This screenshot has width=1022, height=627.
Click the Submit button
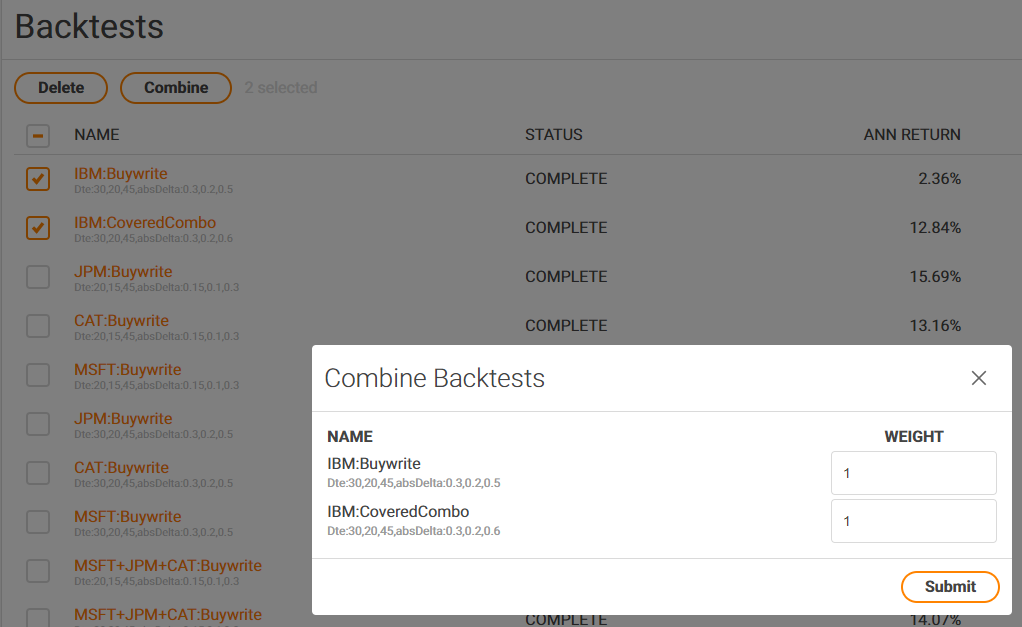(x=949, y=587)
